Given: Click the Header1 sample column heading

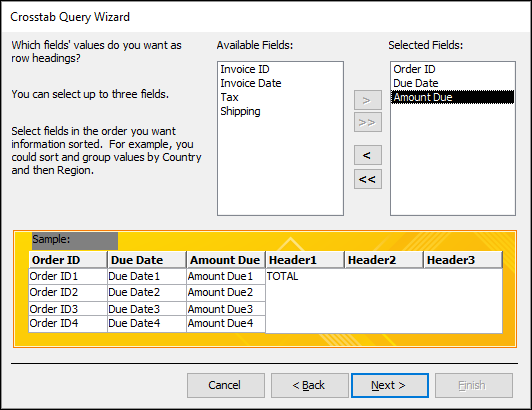Looking at the screenshot, I should pyautogui.click(x=305, y=260).
